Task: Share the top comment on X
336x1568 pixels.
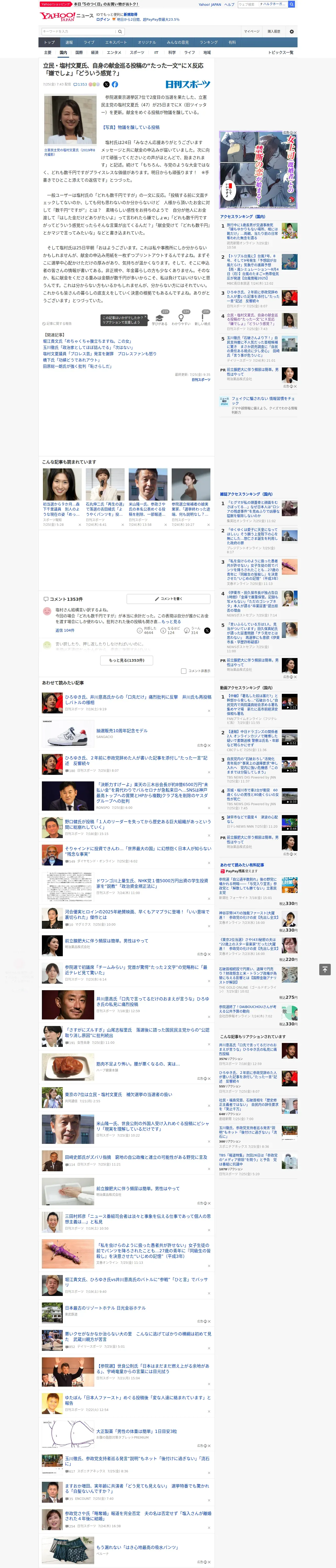Action: point(207,630)
